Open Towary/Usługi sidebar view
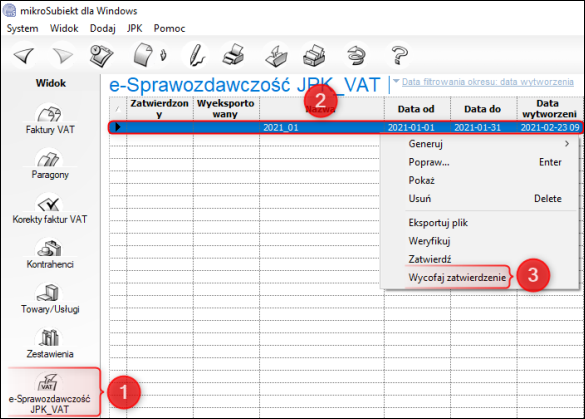585x419 pixels. coord(50,298)
